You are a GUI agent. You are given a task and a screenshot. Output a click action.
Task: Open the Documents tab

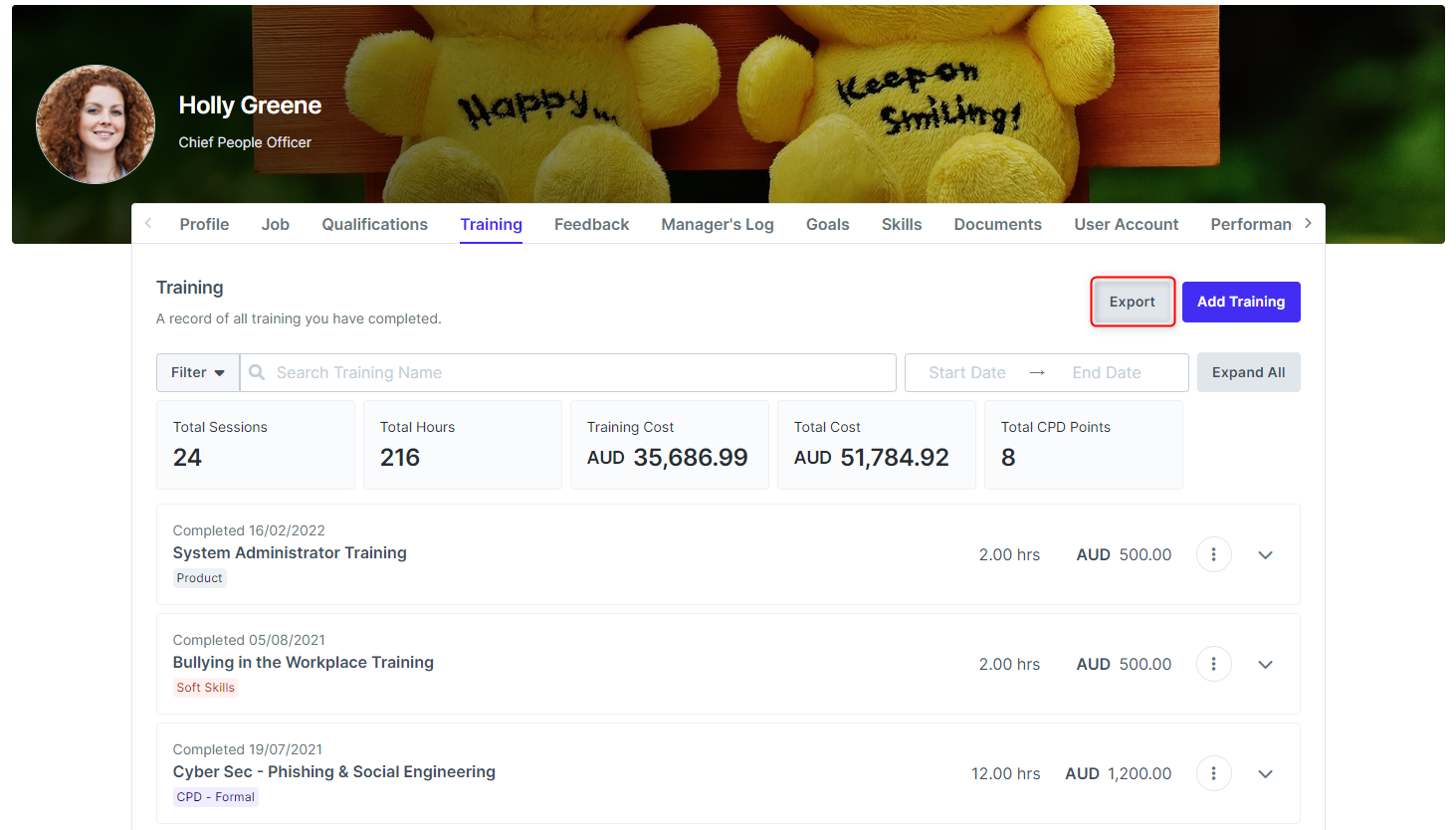(997, 225)
